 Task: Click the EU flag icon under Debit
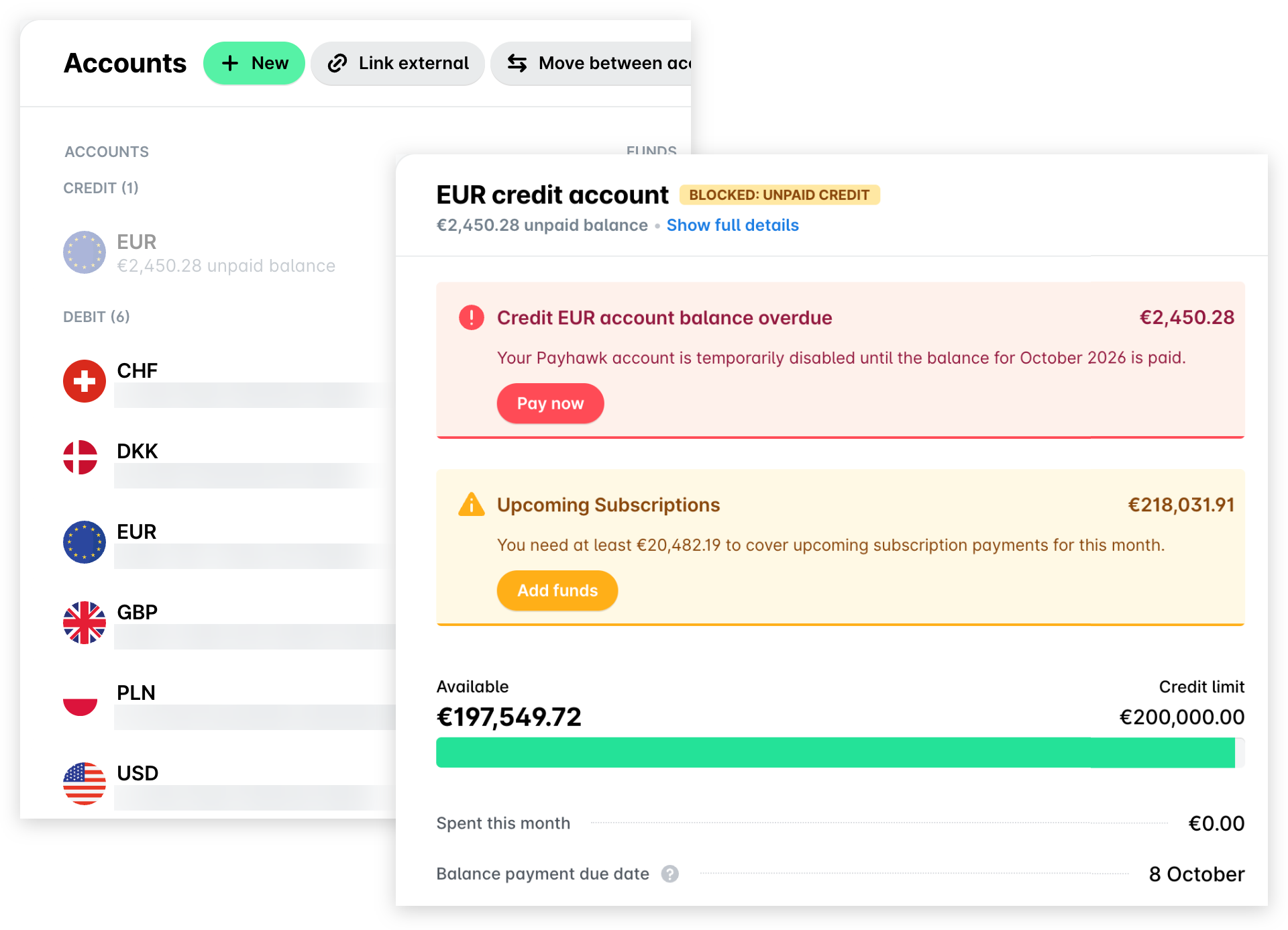coord(85,542)
